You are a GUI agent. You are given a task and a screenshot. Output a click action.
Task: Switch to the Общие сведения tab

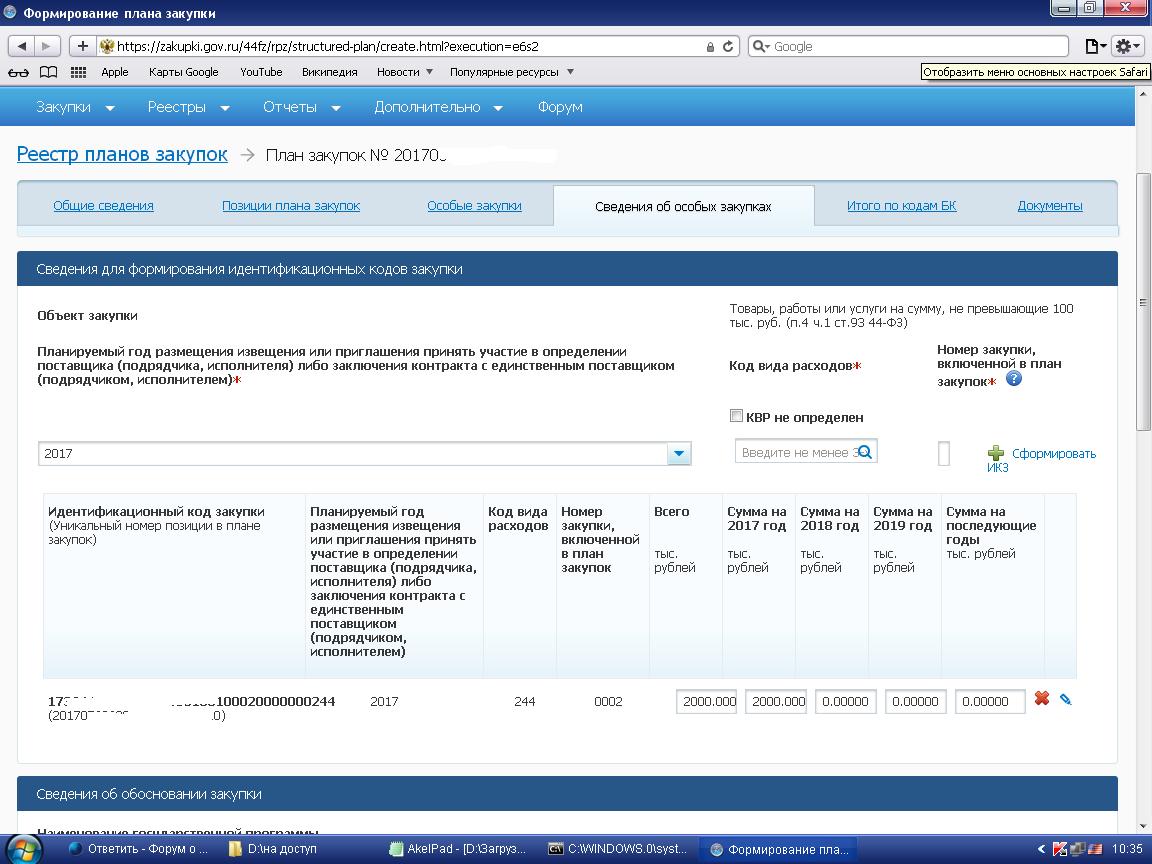[x=103, y=206]
